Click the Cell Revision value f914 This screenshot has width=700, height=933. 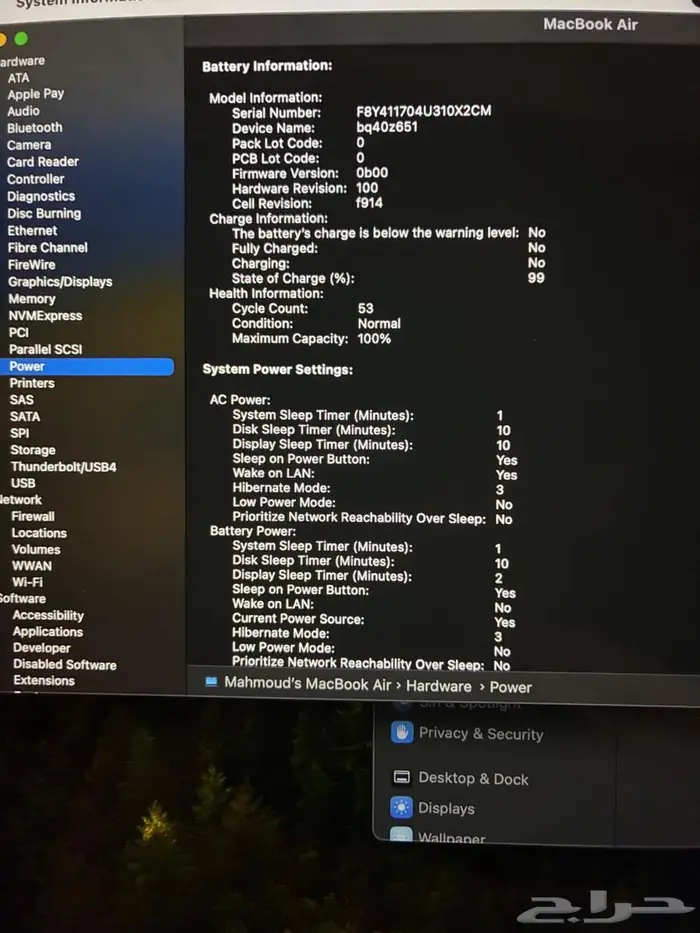coord(369,203)
